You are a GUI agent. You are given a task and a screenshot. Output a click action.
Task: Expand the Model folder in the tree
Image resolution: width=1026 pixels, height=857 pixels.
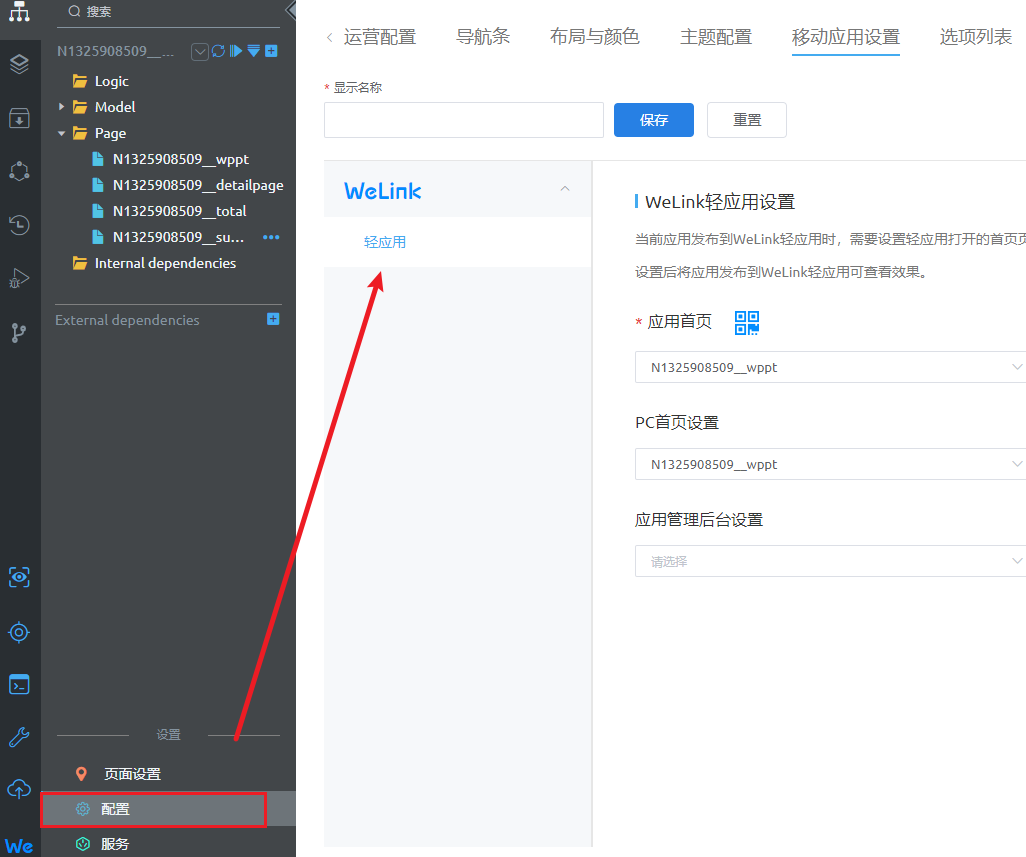[60, 106]
